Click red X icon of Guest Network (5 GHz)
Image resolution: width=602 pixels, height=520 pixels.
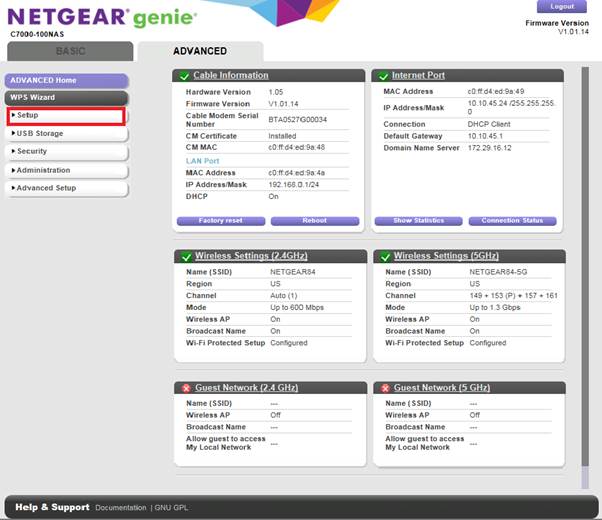pyautogui.click(x=385, y=388)
